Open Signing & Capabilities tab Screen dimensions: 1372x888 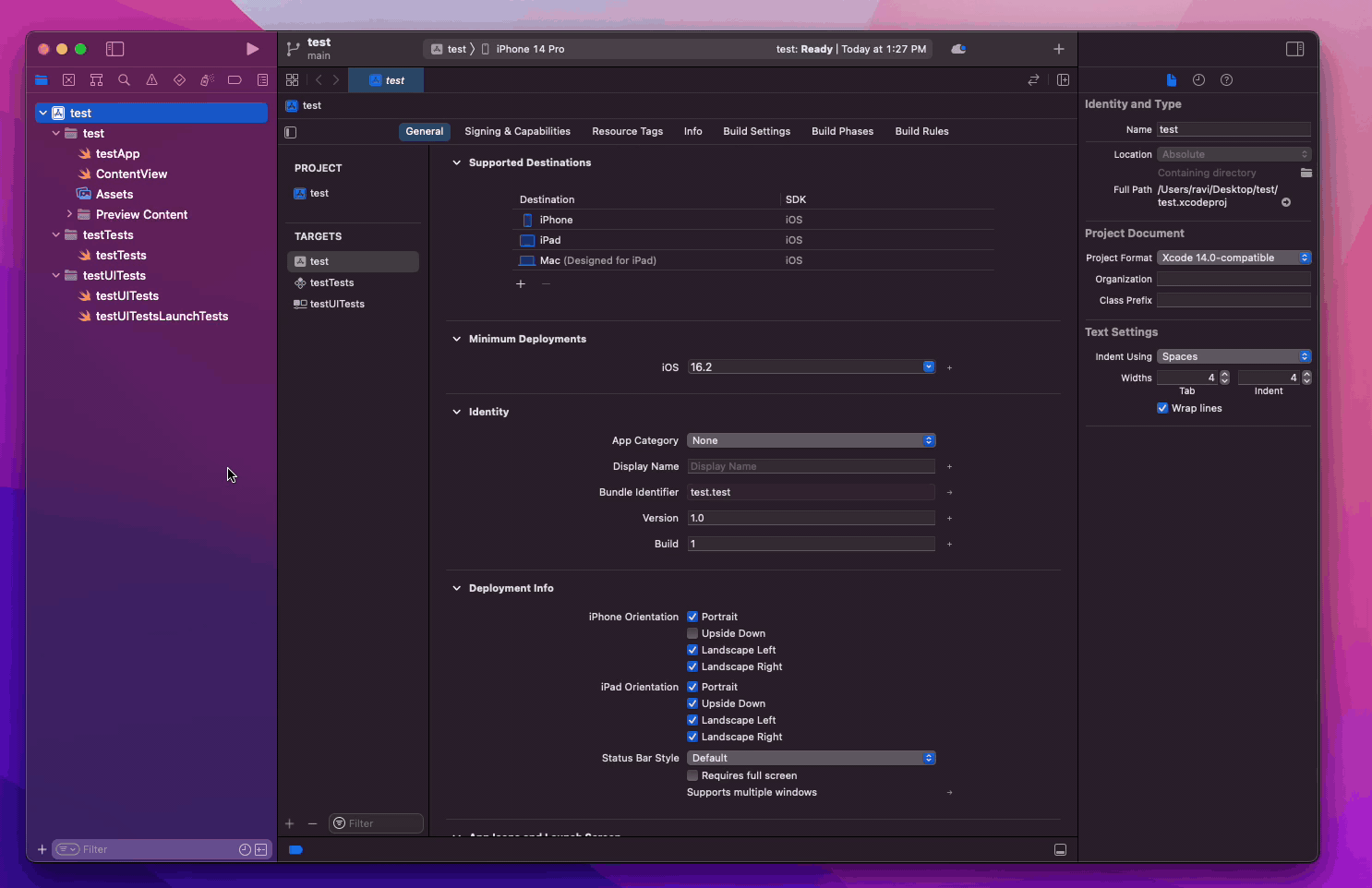pyautogui.click(x=517, y=131)
